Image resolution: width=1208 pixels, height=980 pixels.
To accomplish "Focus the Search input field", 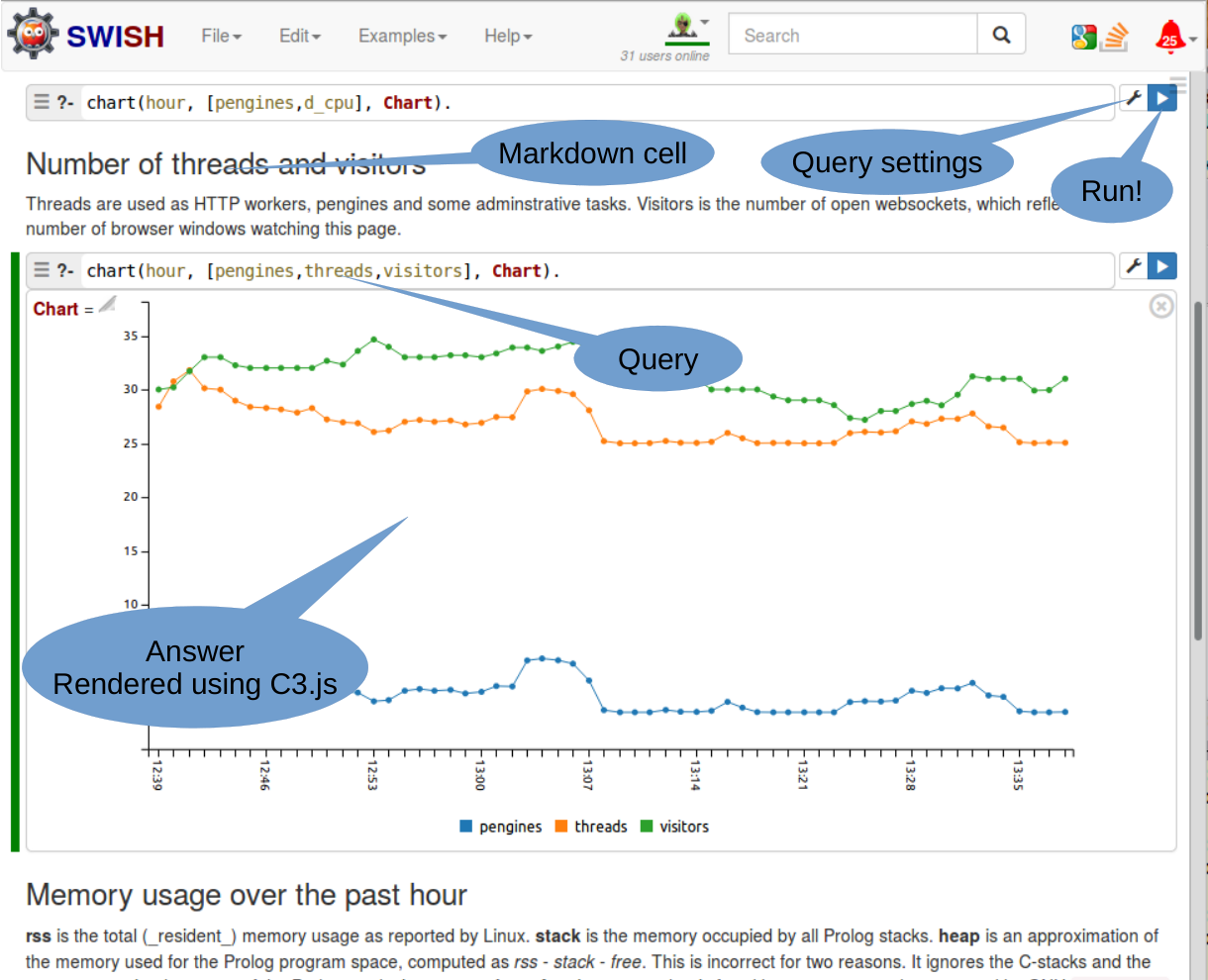I will pyautogui.click(x=853, y=36).
